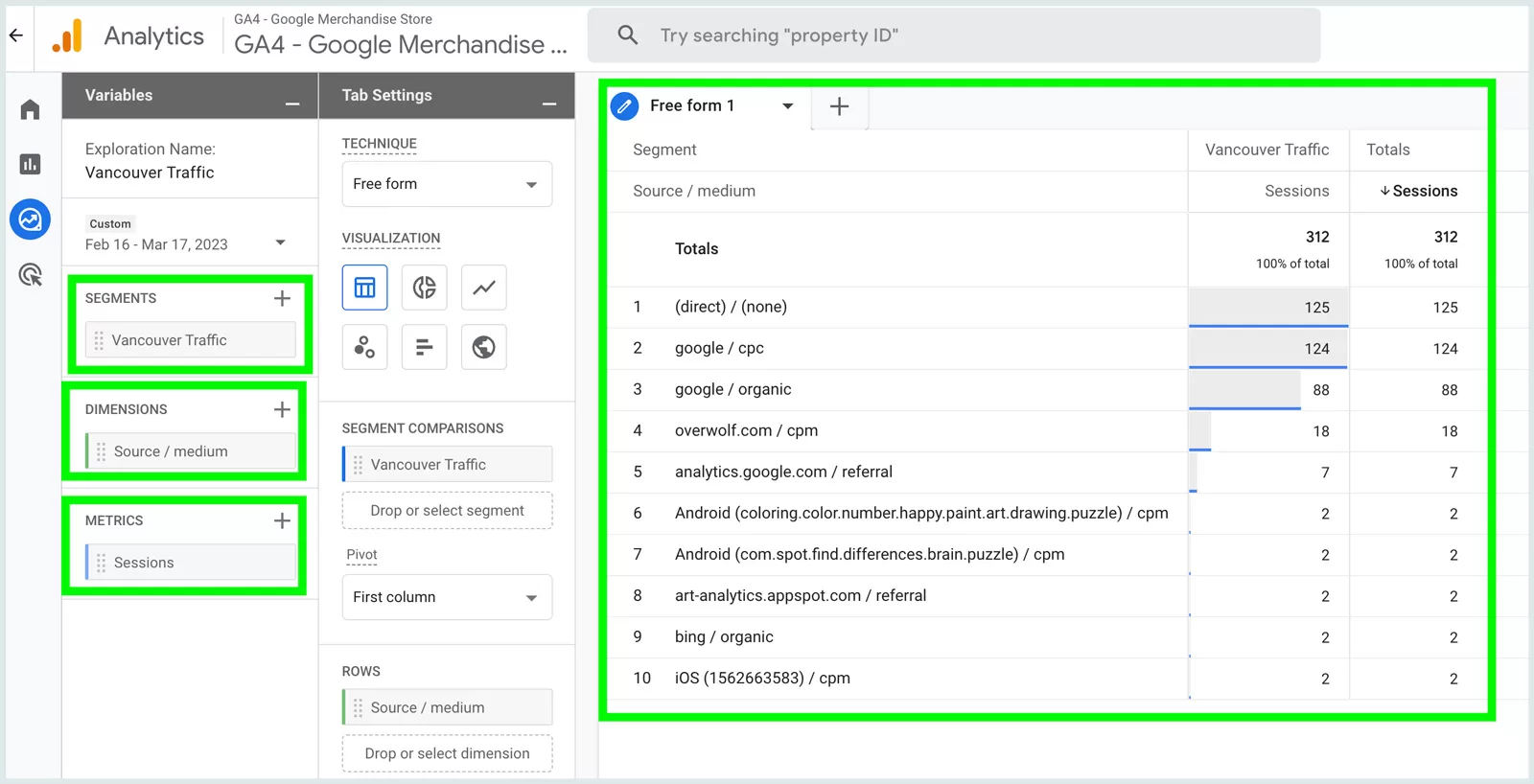1534x784 pixels.
Task: Grab the Vancouver Traffic segment handle in Variables
Action: (x=99, y=340)
